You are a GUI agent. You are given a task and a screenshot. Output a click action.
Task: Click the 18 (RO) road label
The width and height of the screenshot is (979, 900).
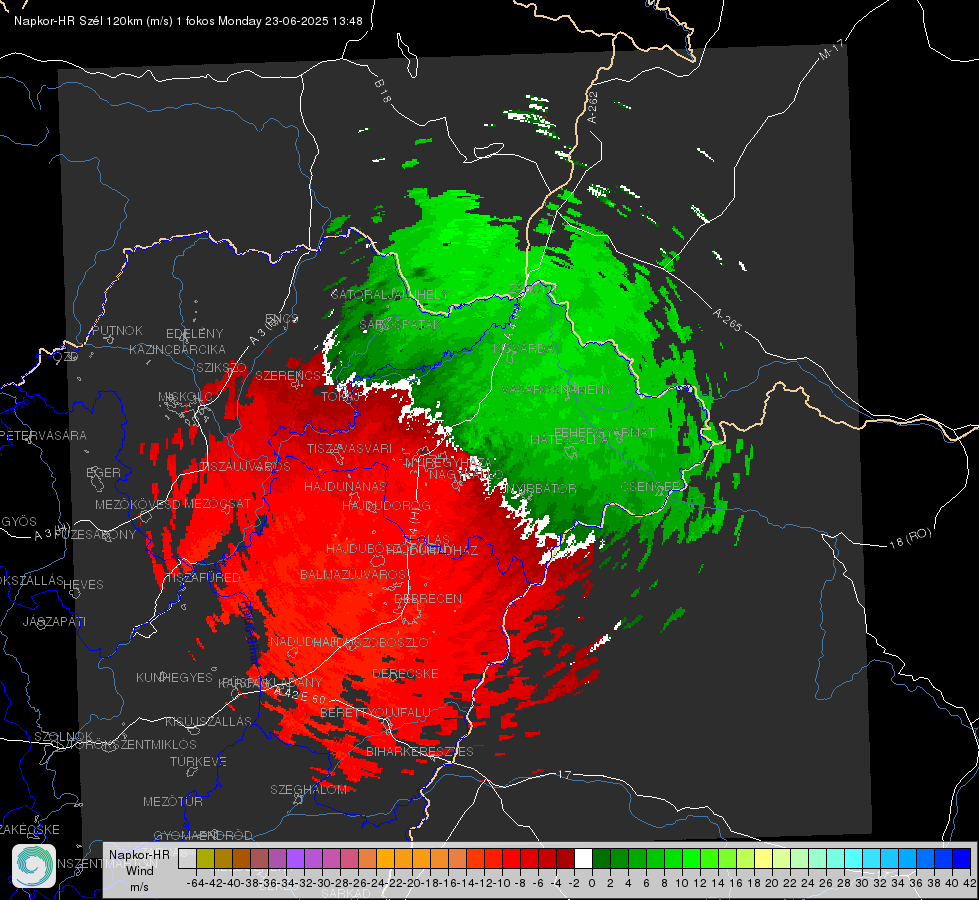point(910,538)
